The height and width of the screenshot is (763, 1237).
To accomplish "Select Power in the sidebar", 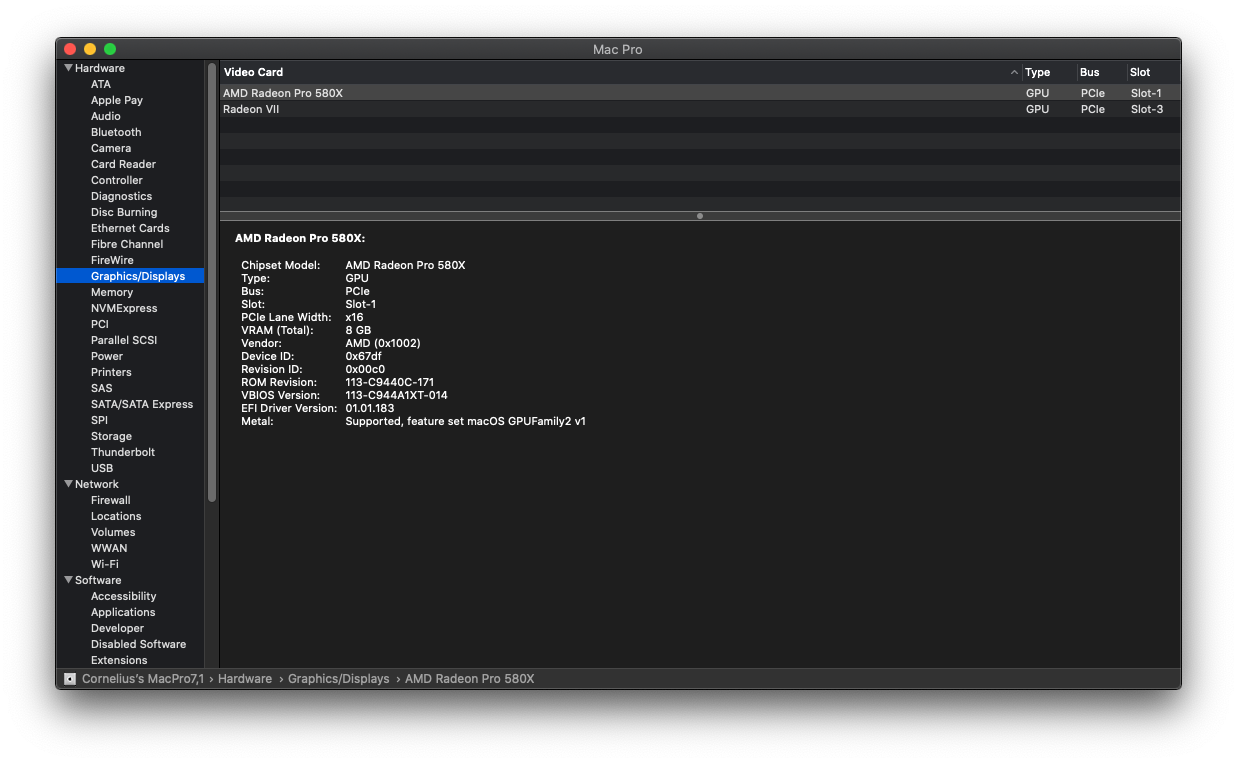I will click(x=107, y=356).
